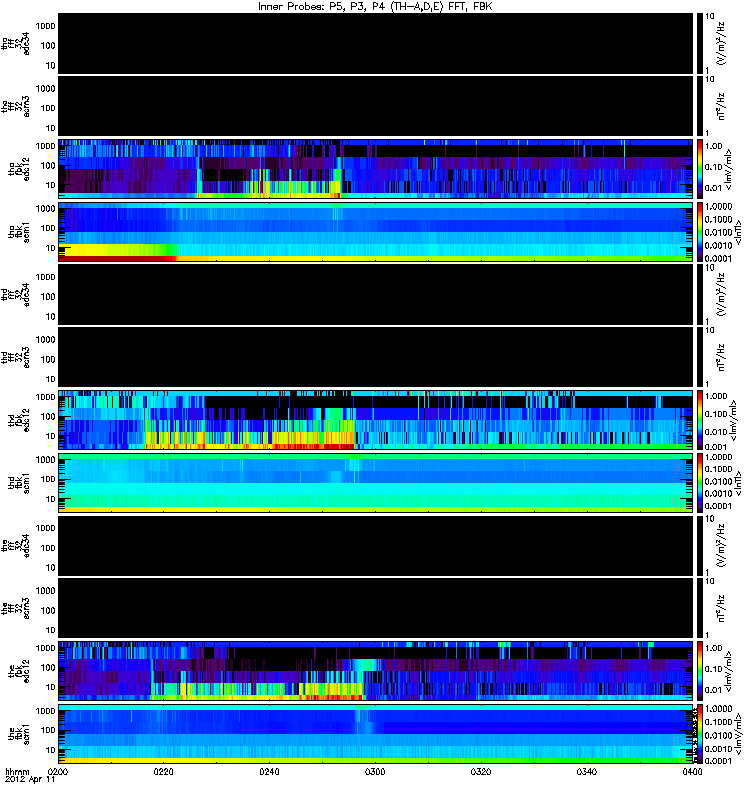
Task: Click the 0200 time axis label
Action: pyautogui.click(x=58, y=771)
